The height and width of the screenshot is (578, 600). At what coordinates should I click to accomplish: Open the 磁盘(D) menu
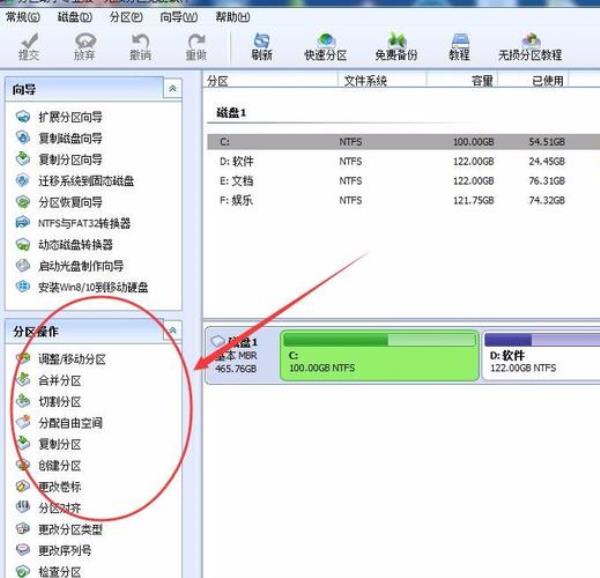coord(75,17)
